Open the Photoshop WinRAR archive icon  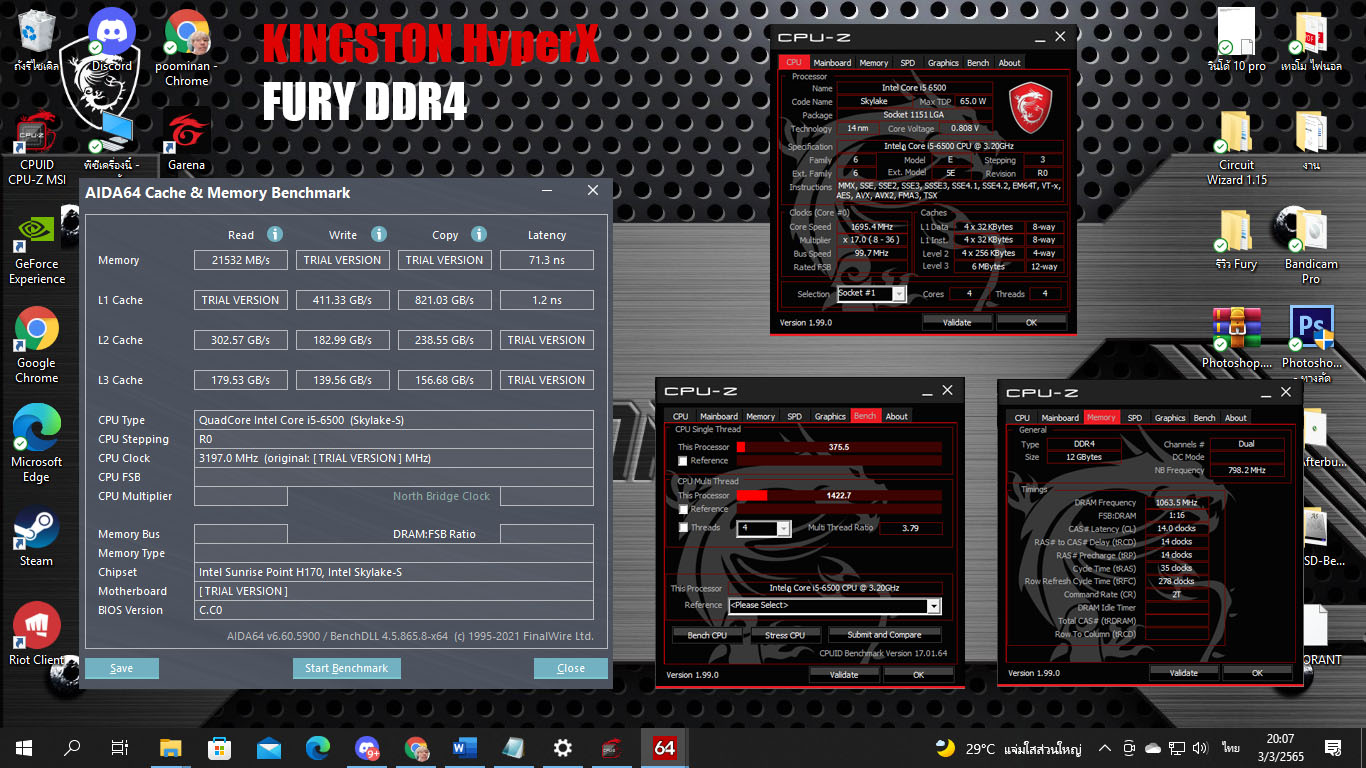coord(1236,338)
